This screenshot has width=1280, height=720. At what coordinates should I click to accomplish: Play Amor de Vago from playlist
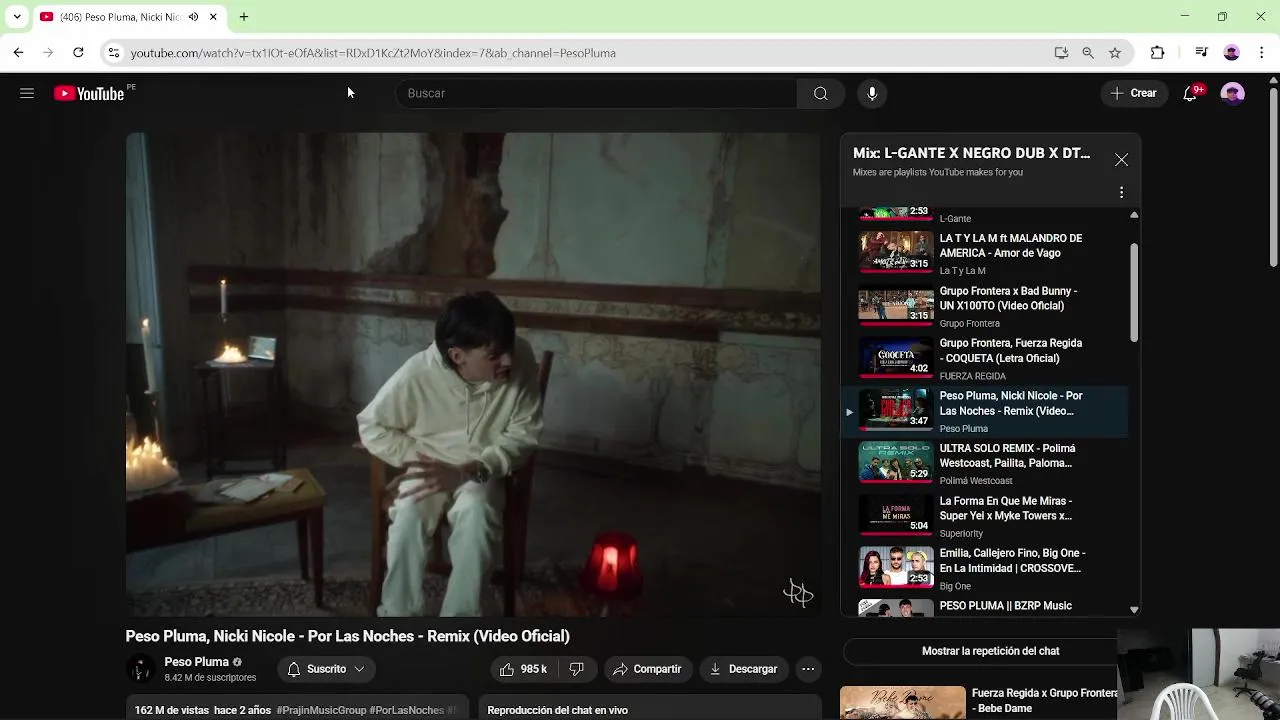click(985, 253)
